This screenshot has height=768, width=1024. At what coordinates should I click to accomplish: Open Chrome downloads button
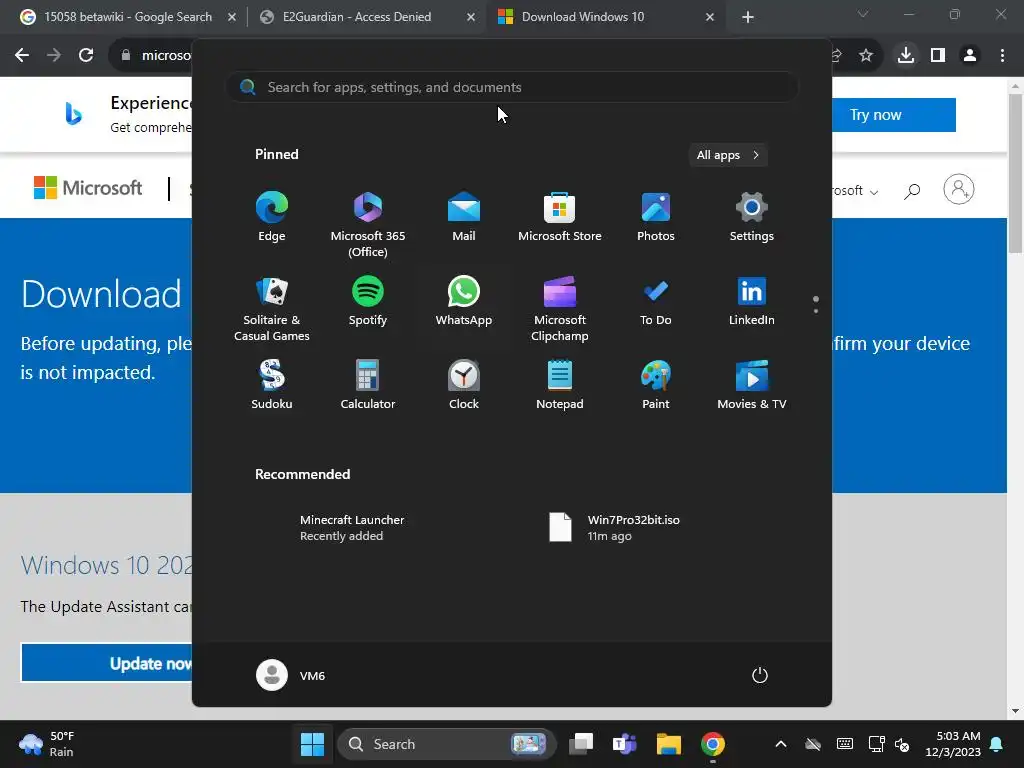tap(906, 56)
